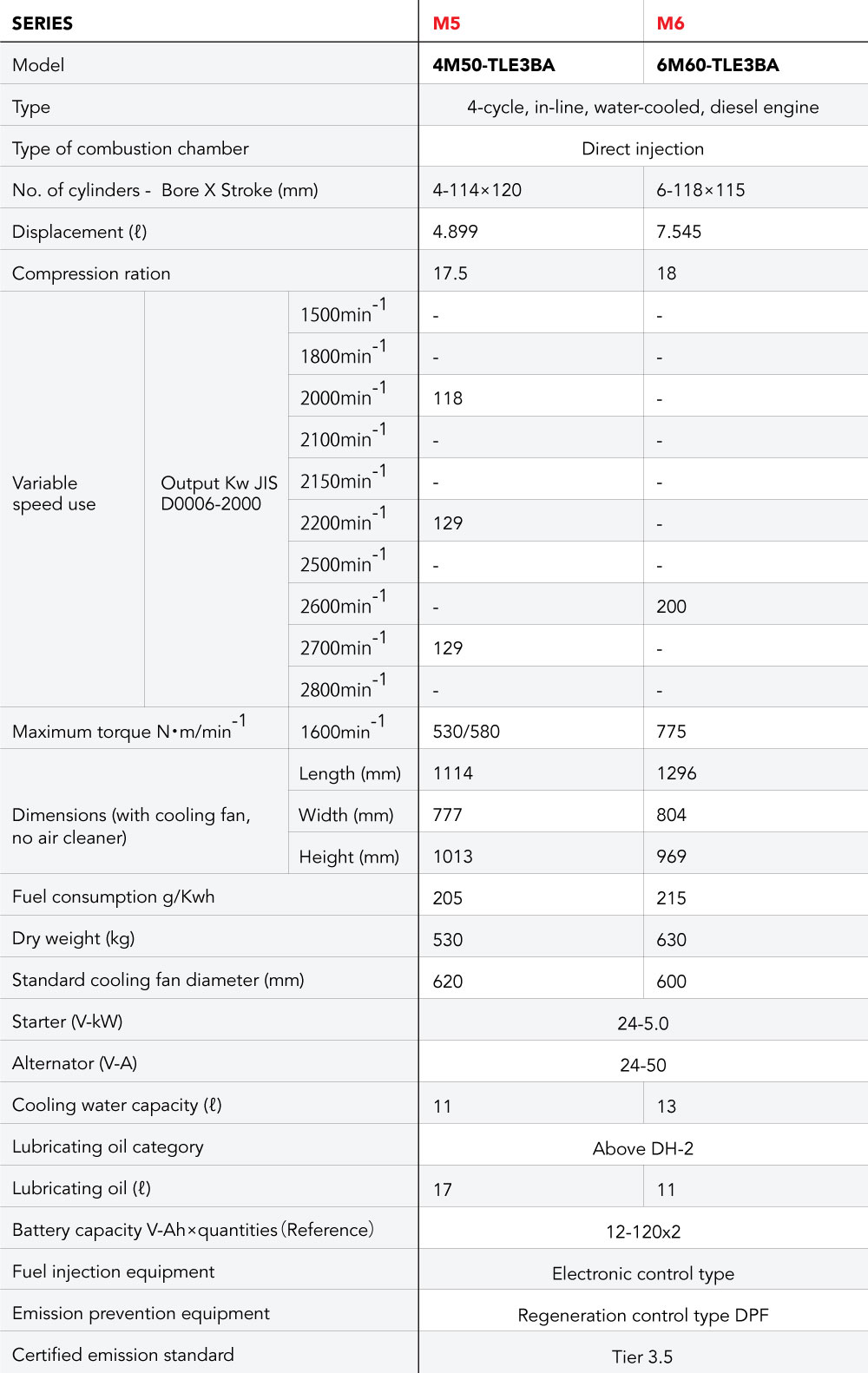Click the Above DH-2 oil category cell
Image resolution: width=868 pixels, height=1373 pixels.
(x=642, y=1148)
